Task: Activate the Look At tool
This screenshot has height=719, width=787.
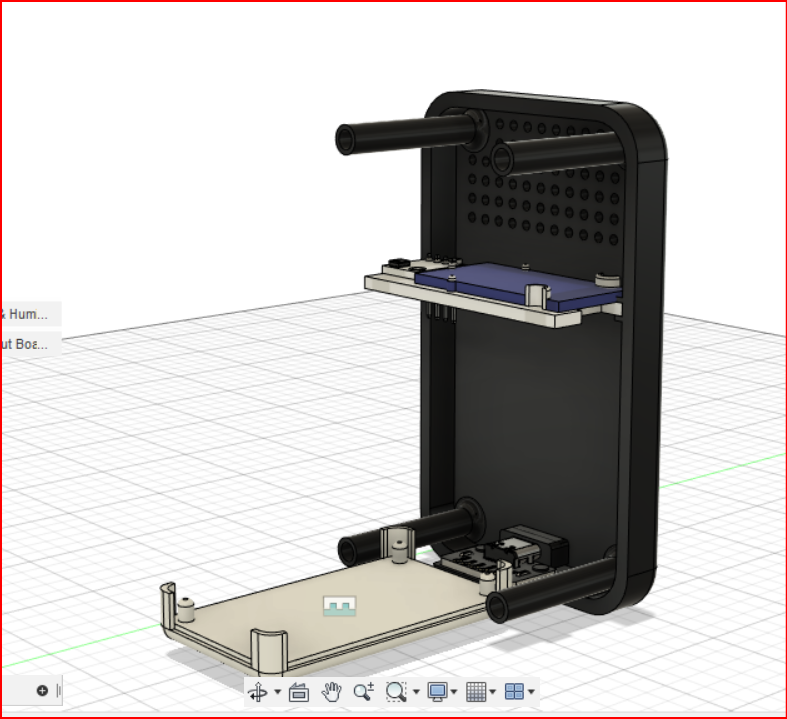Action: click(x=299, y=692)
